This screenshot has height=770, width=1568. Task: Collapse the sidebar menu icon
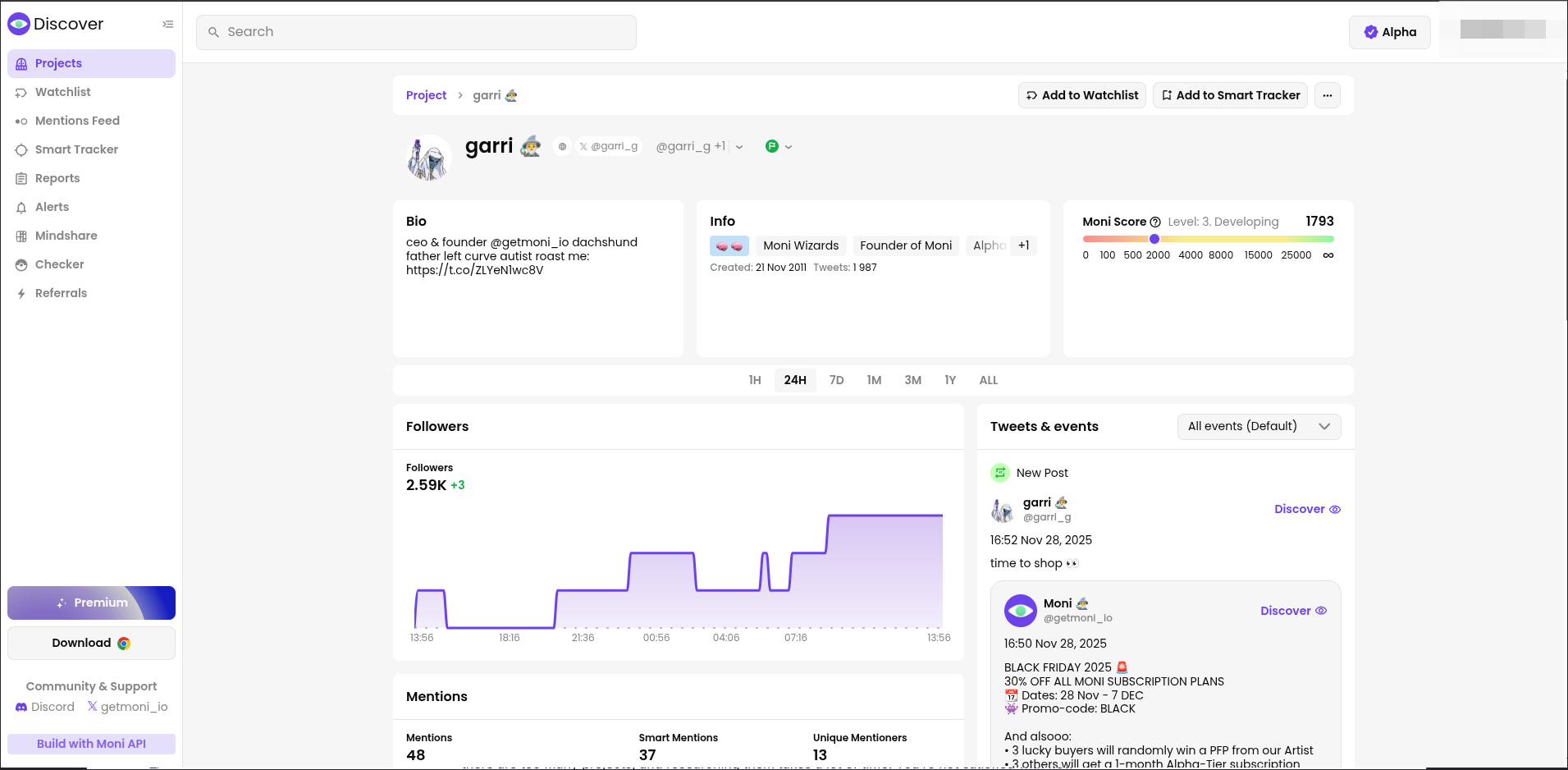tap(167, 25)
